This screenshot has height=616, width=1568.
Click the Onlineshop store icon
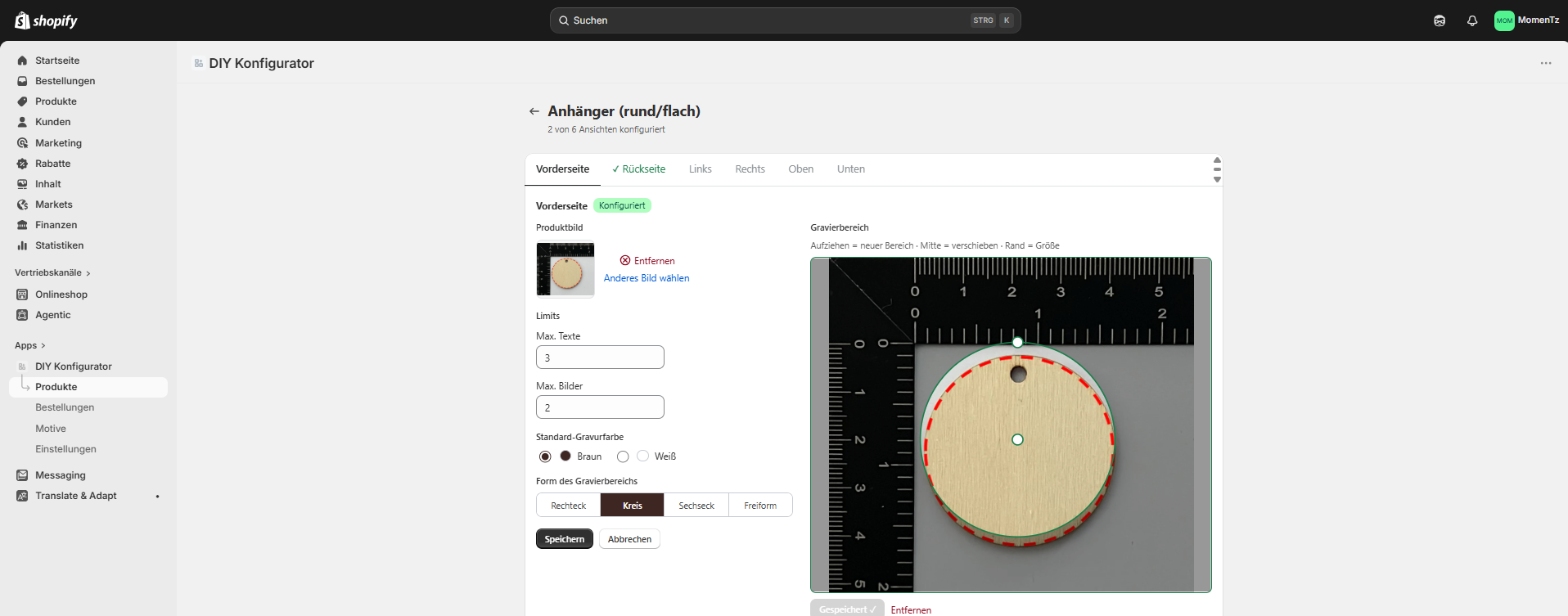[22, 295]
